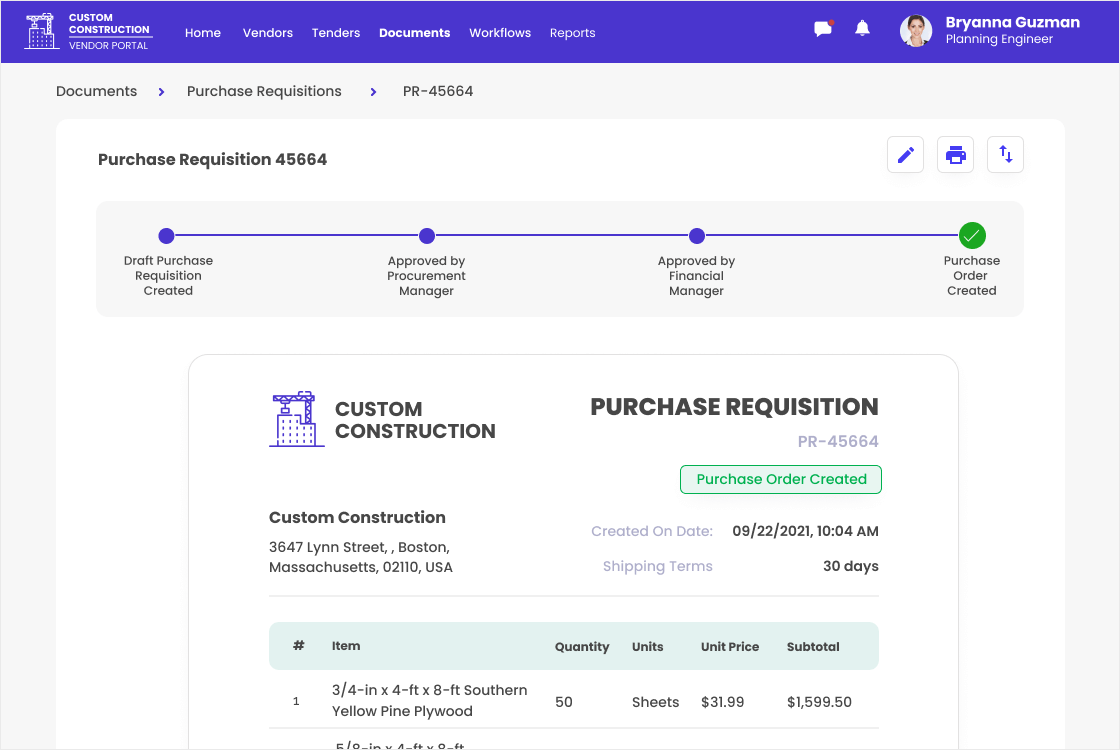The height and width of the screenshot is (750, 1120).
Task: Open the Tenders section
Action: tap(336, 33)
